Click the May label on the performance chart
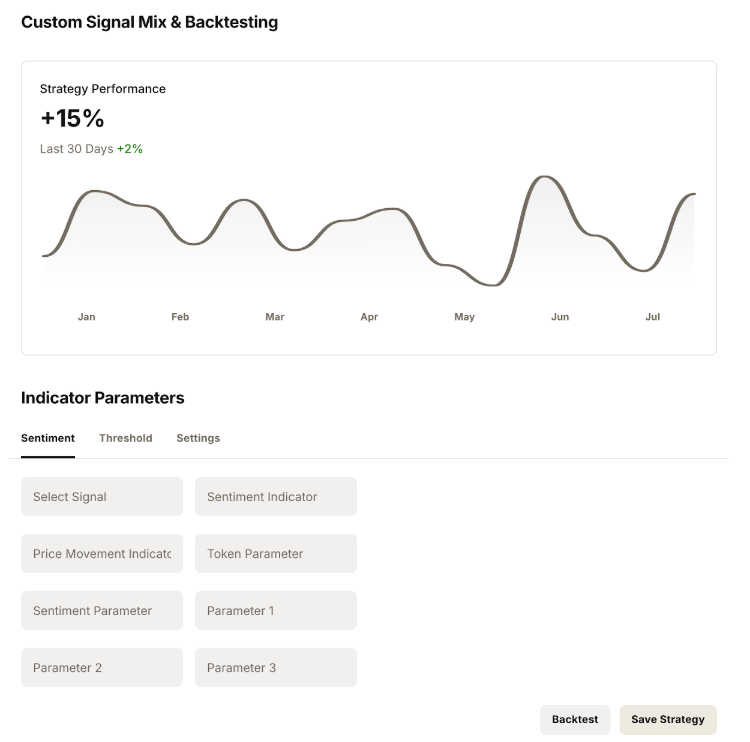This screenshot has width=750, height=742. [x=465, y=317]
